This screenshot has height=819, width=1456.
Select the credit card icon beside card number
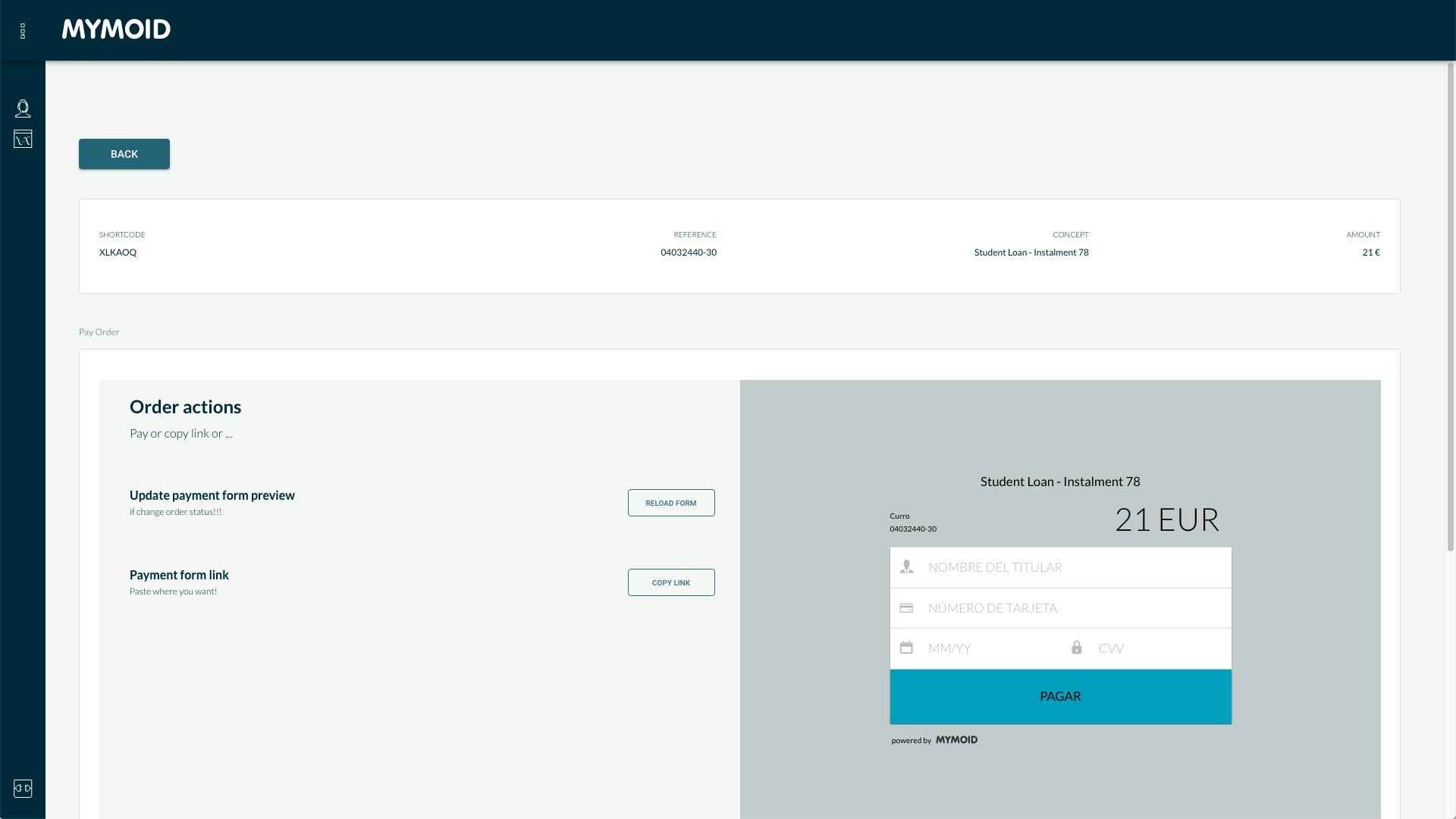click(907, 607)
